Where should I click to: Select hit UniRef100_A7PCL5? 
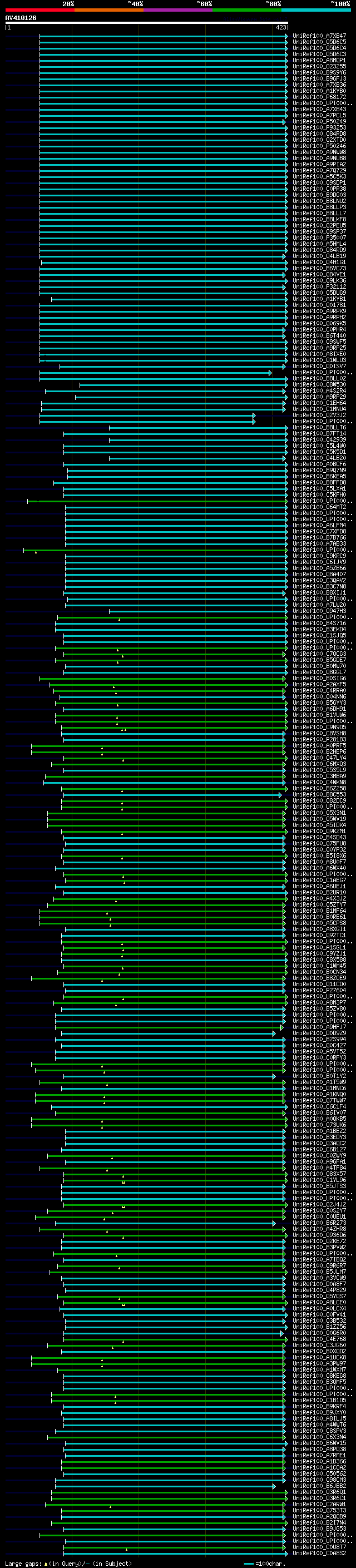(319, 115)
